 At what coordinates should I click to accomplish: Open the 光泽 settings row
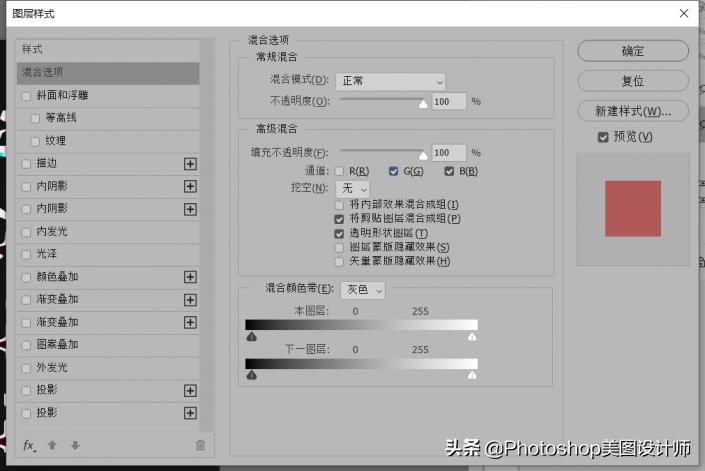pos(108,254)
